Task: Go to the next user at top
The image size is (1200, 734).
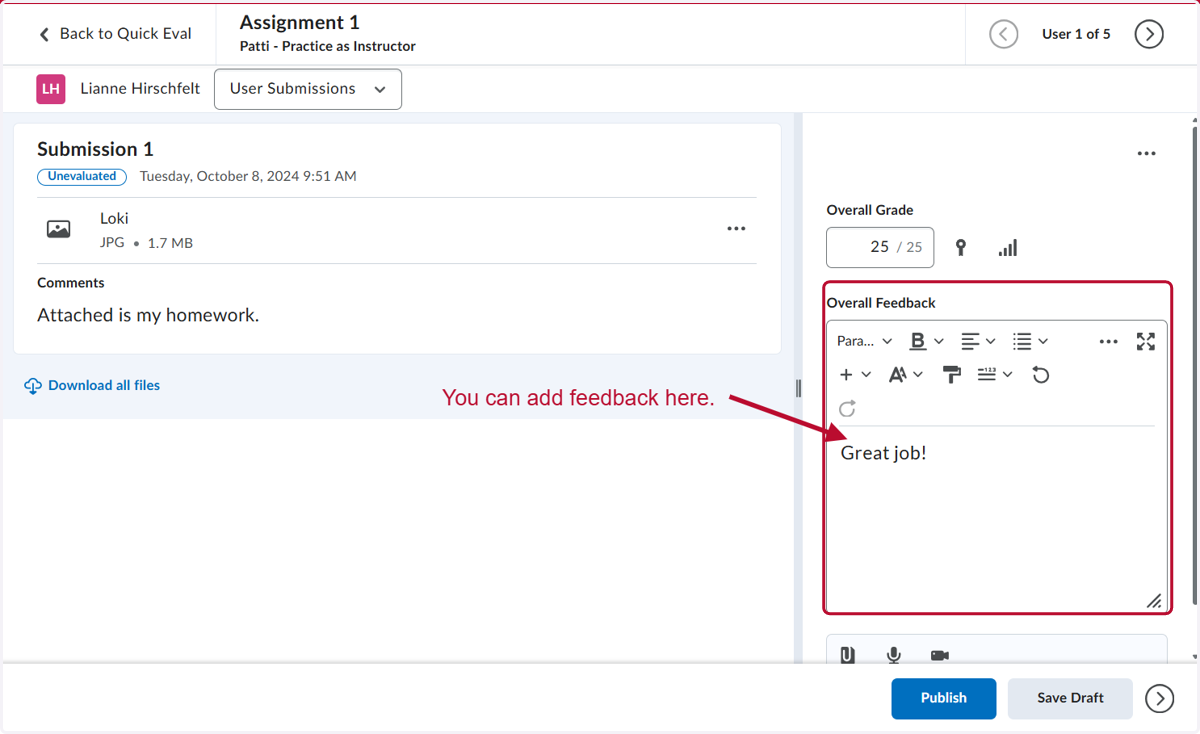Action: (1149, 34)
